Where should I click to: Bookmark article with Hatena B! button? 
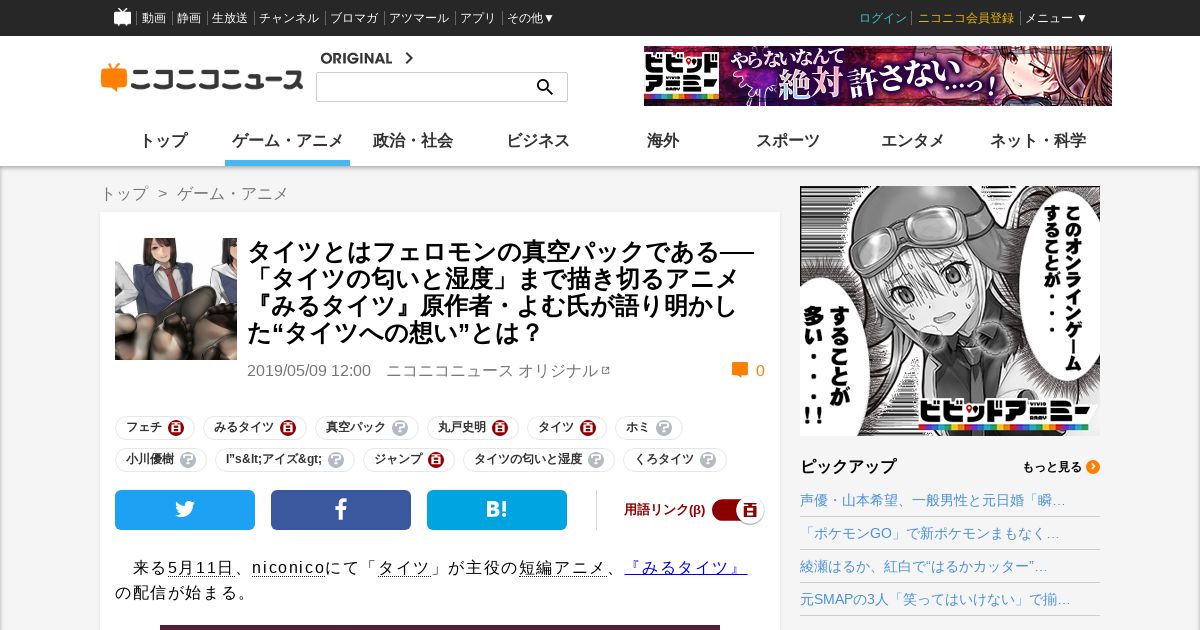click(497, 510)
